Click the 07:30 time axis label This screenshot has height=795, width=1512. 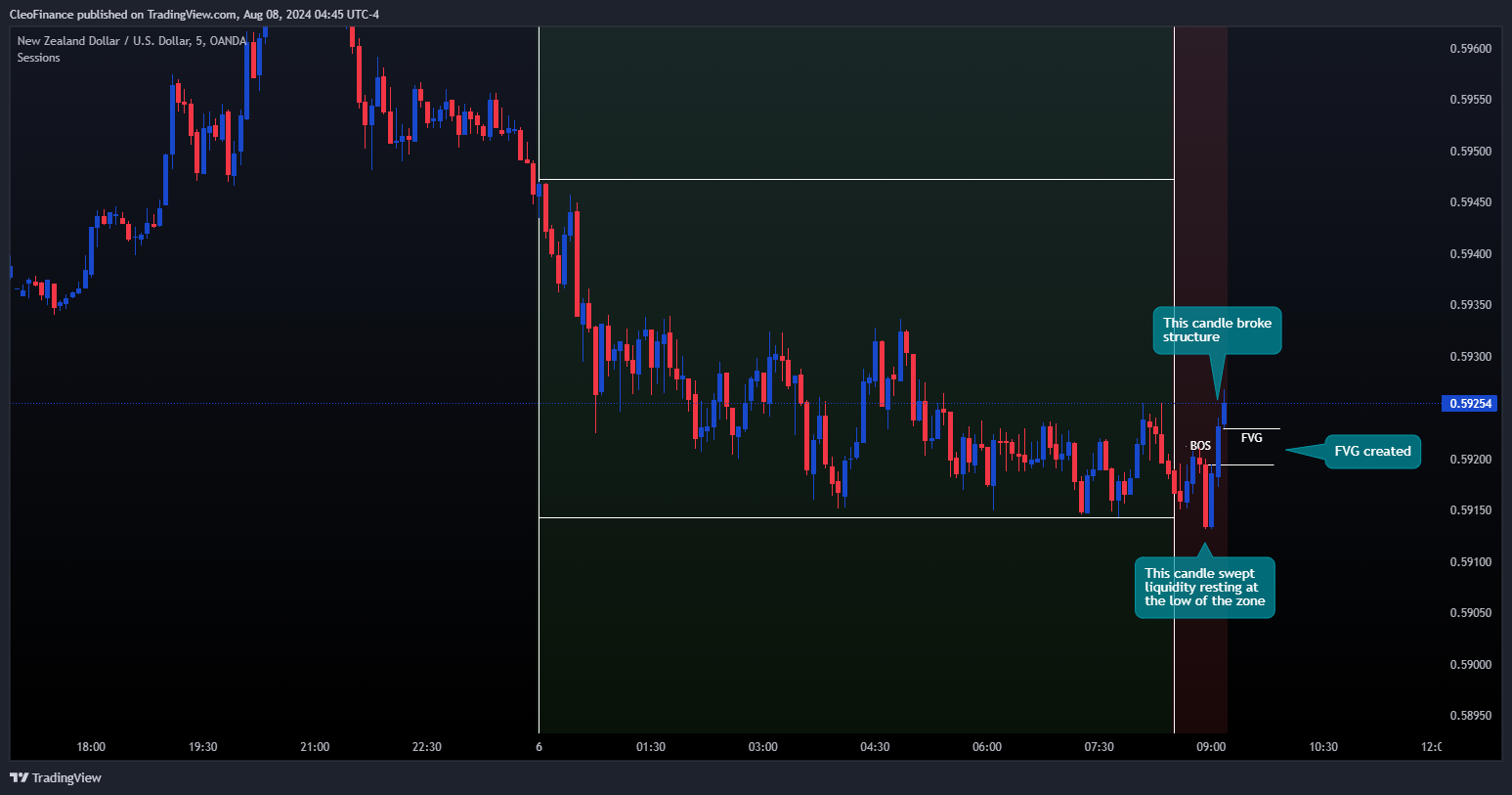[x=1099, y=747]
